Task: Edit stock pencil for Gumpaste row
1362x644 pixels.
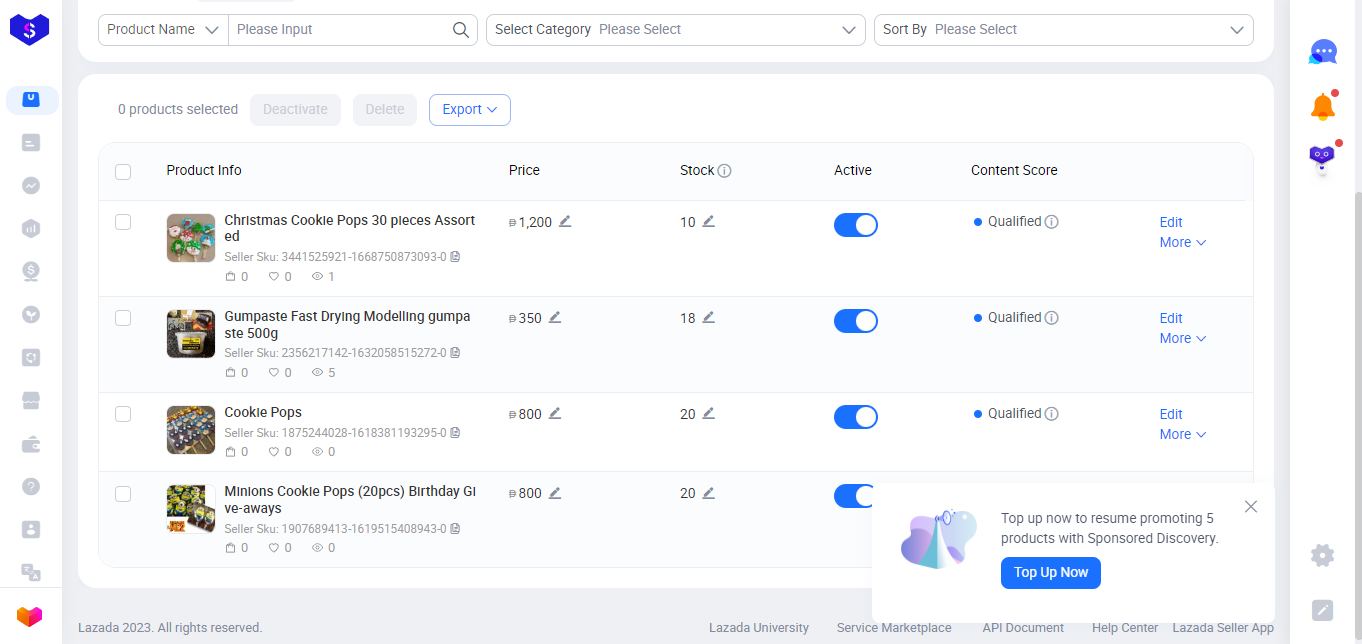Action: pos(709,317)
